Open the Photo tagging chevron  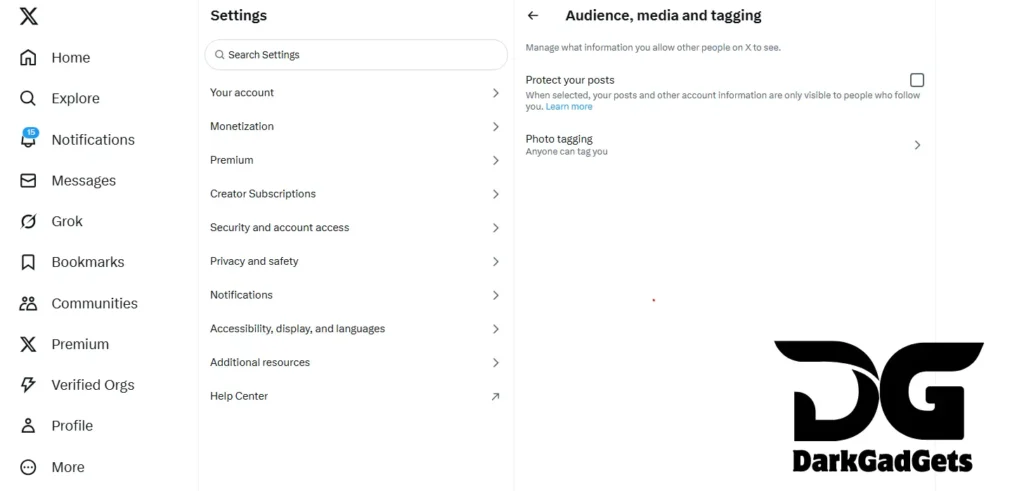[x=918, y=145]
